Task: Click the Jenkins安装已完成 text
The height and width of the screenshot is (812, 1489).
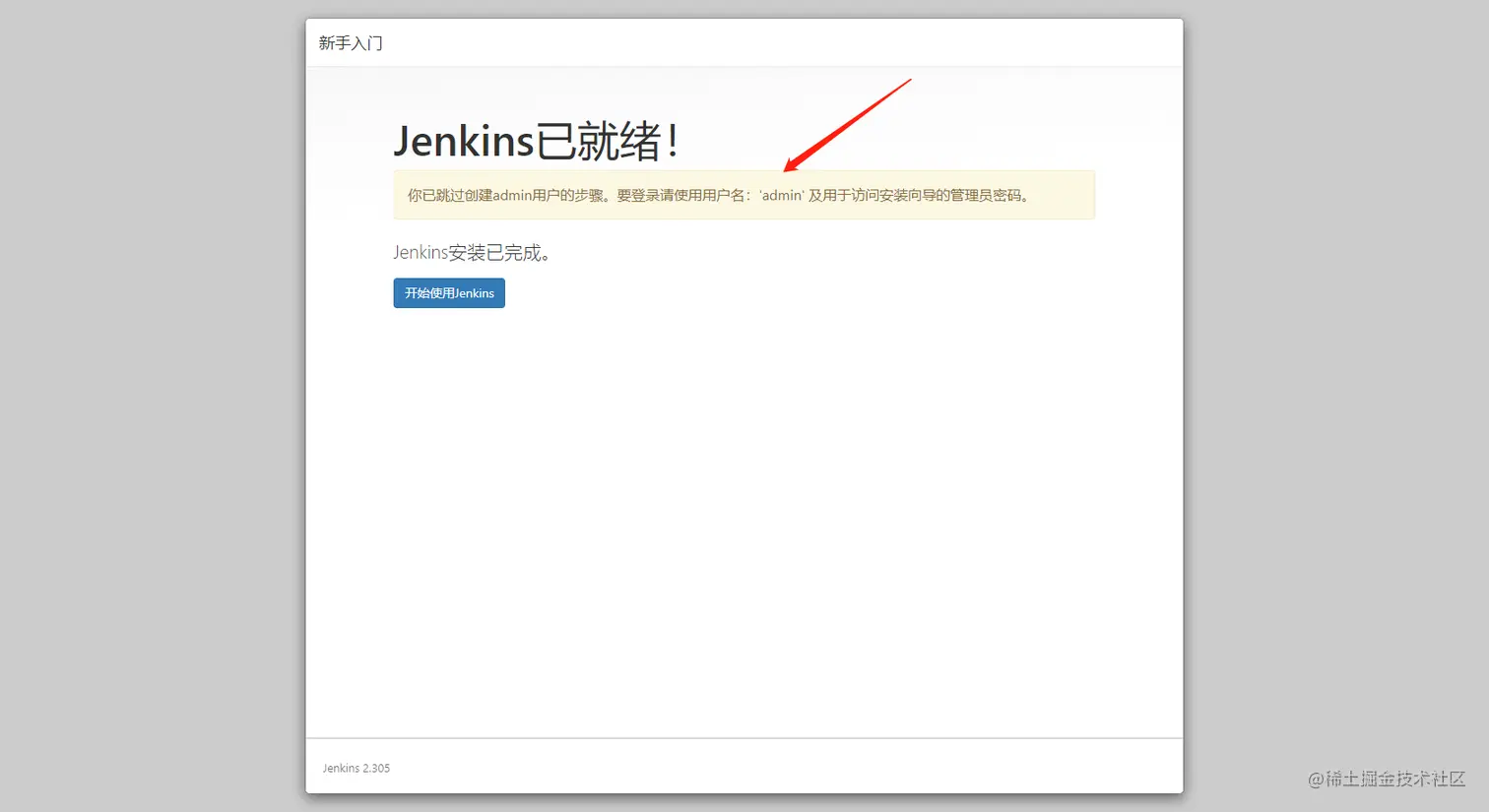Action: [472, 253]
